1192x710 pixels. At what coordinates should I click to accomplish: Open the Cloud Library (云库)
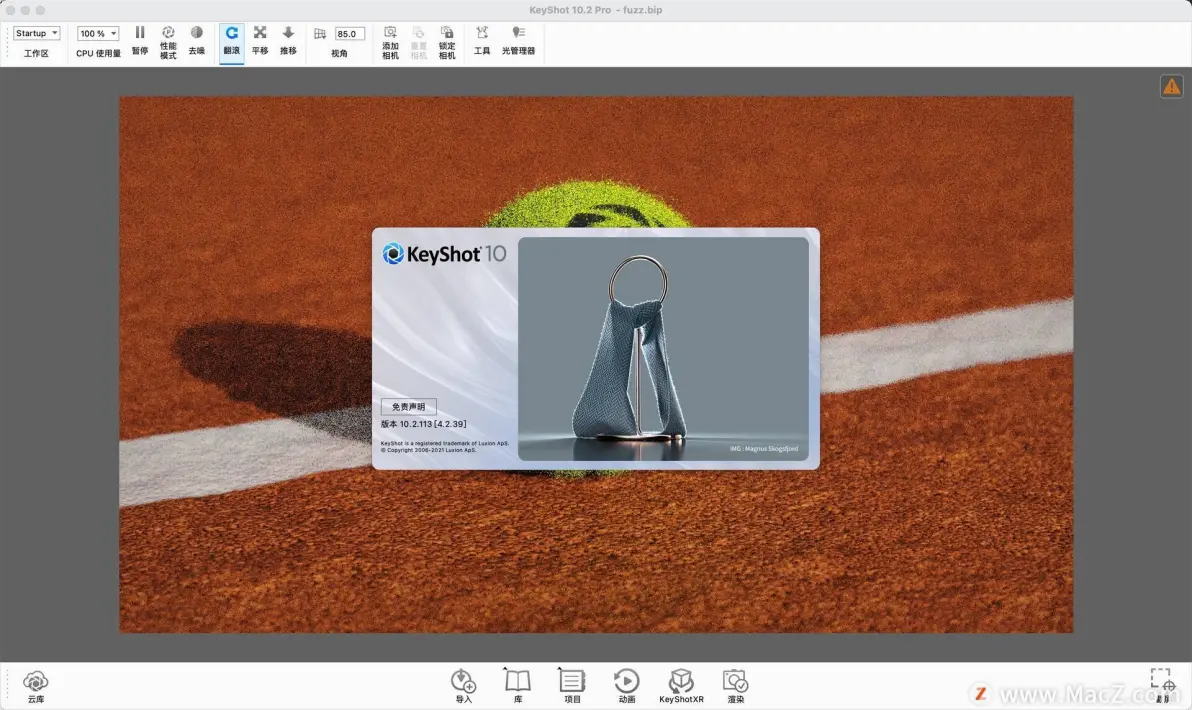coord(36,686)
